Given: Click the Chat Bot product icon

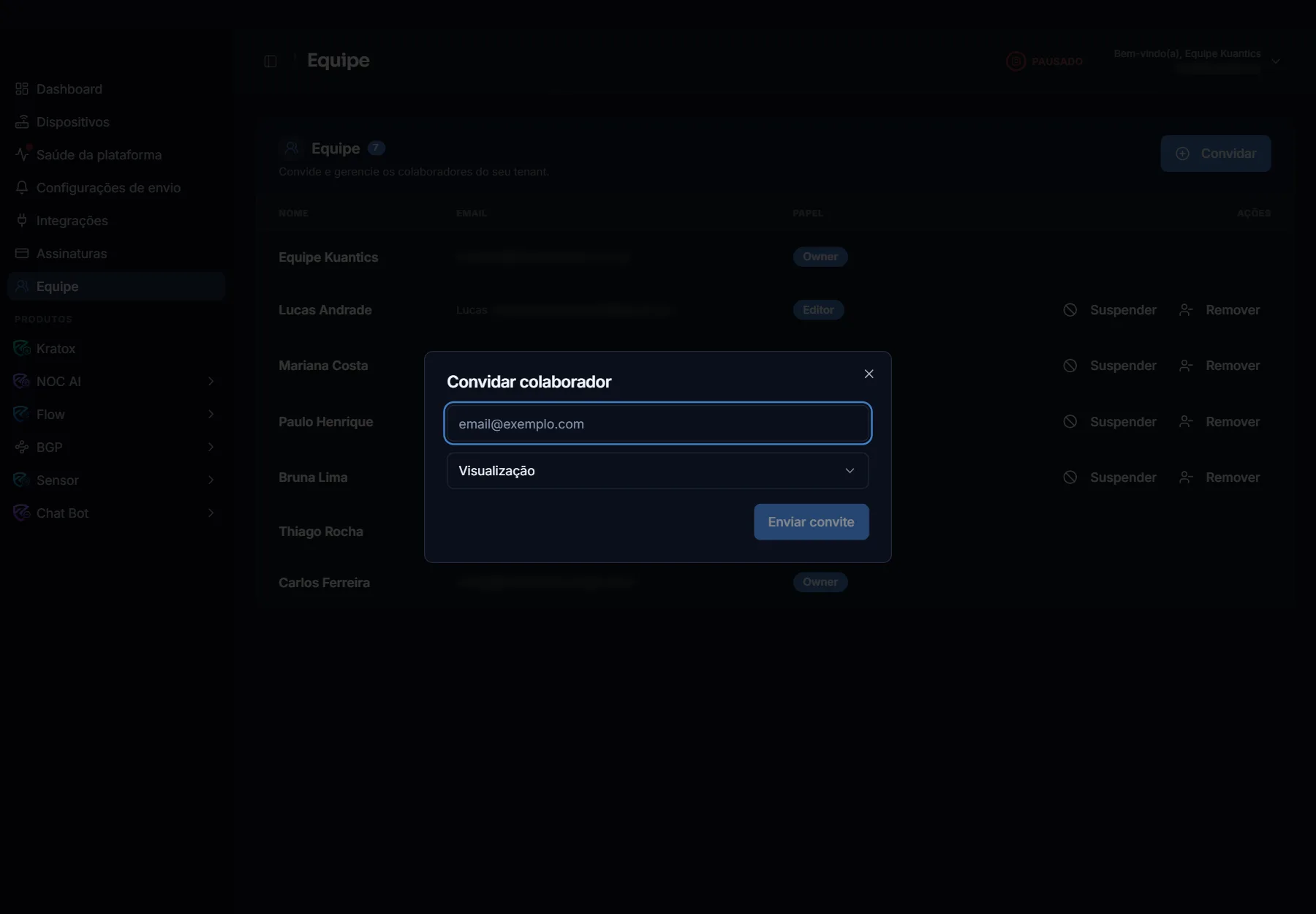Looking at the screenshot, I should click(22, 513).
